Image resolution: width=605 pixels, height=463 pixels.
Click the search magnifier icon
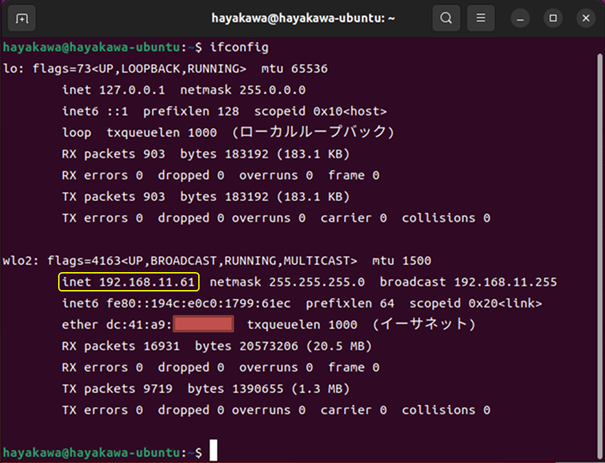tap(446, 18)
